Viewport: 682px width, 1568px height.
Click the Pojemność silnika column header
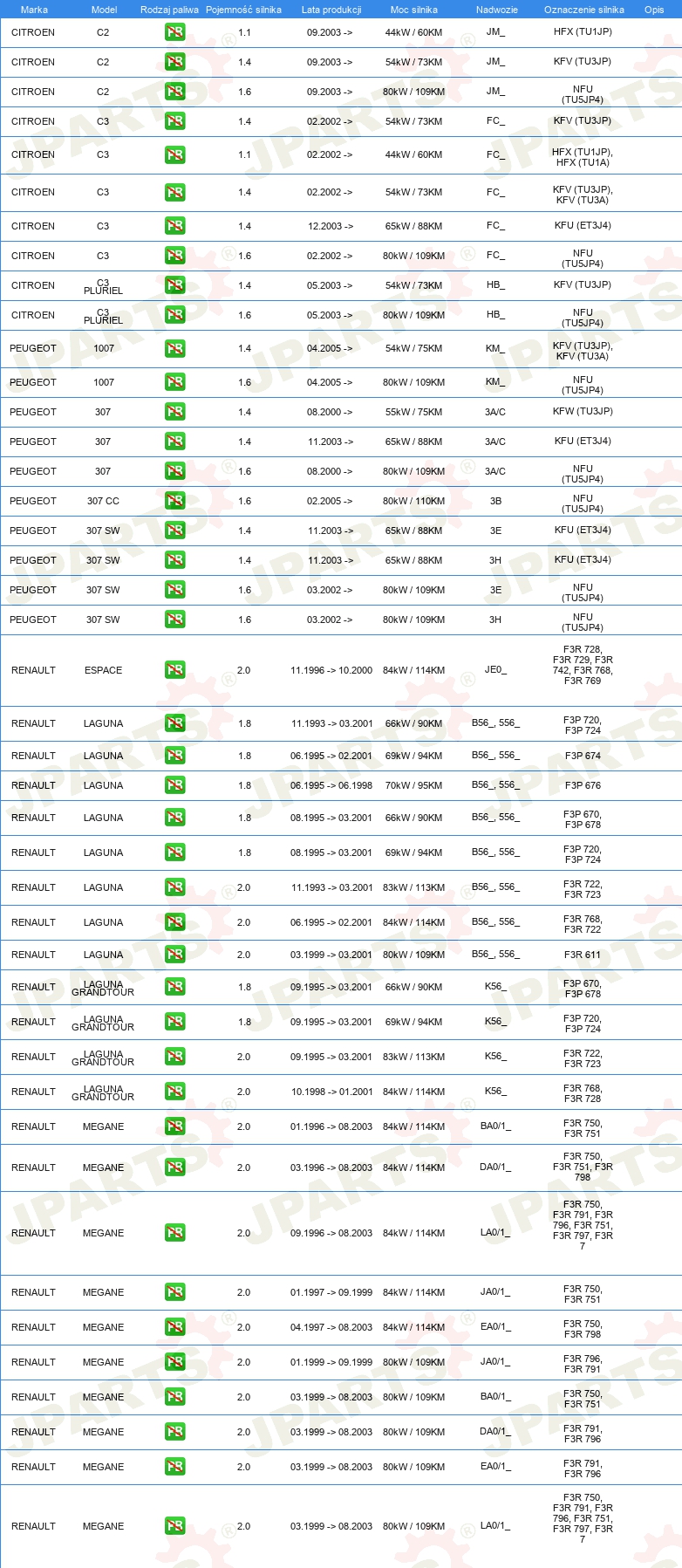pyautogui.click(x=243, y=10)
